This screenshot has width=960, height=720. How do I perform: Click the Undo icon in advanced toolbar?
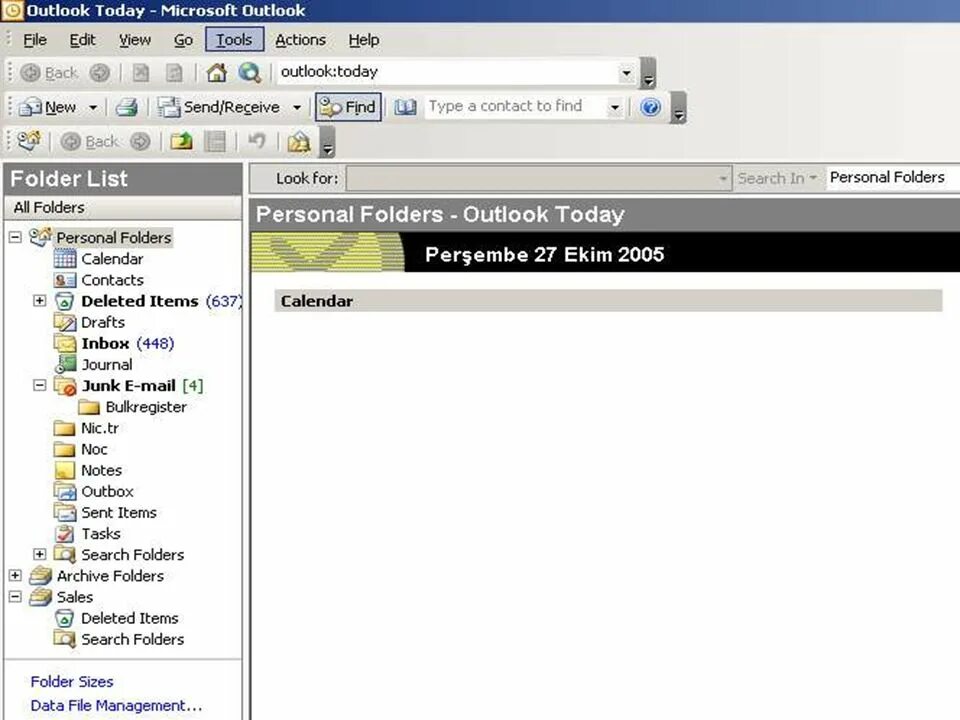[257, 142]
